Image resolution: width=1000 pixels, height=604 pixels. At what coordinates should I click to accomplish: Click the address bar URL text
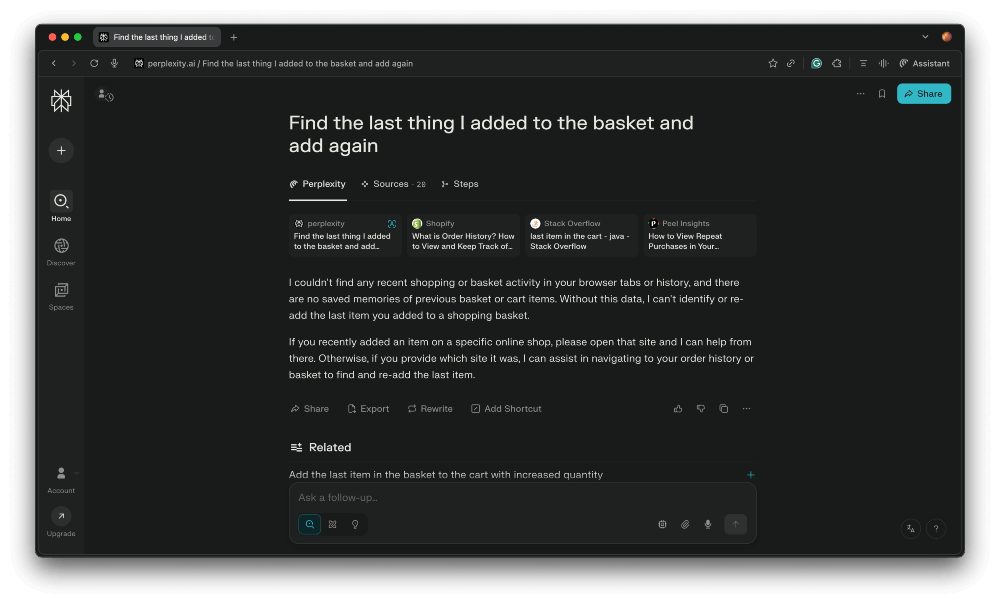click(281, 63)
